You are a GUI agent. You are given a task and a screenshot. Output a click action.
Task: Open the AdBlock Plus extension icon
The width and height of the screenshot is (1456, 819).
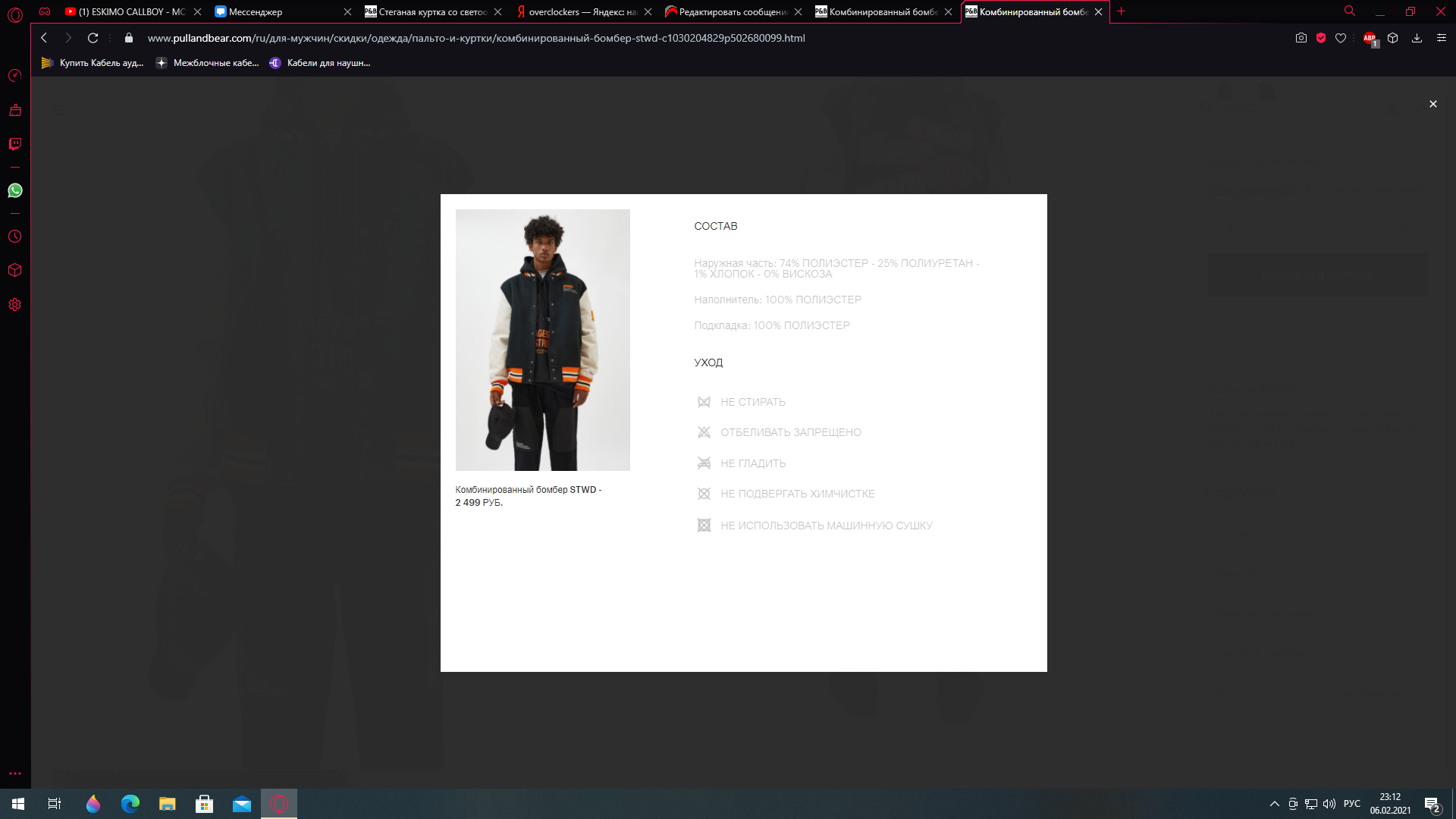pos(1370,38)
